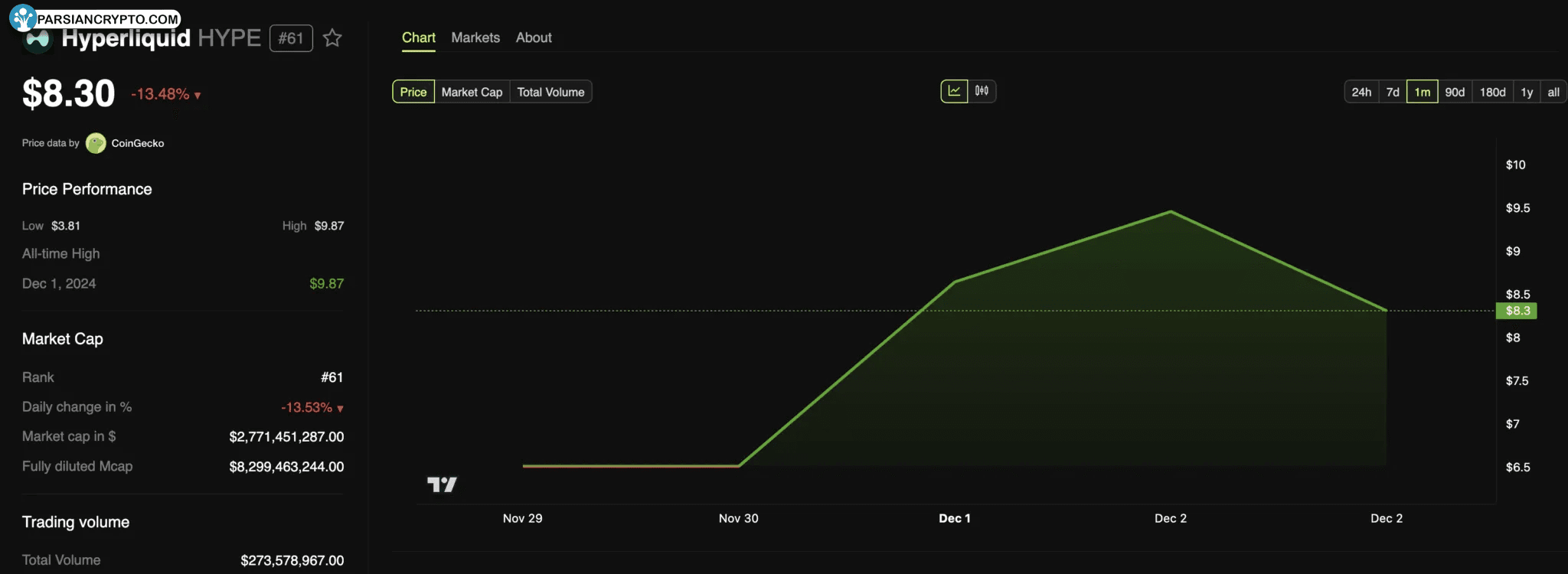Click the HYPE ticker symbol
This screenshot has height=574, width=1568.
229,38
